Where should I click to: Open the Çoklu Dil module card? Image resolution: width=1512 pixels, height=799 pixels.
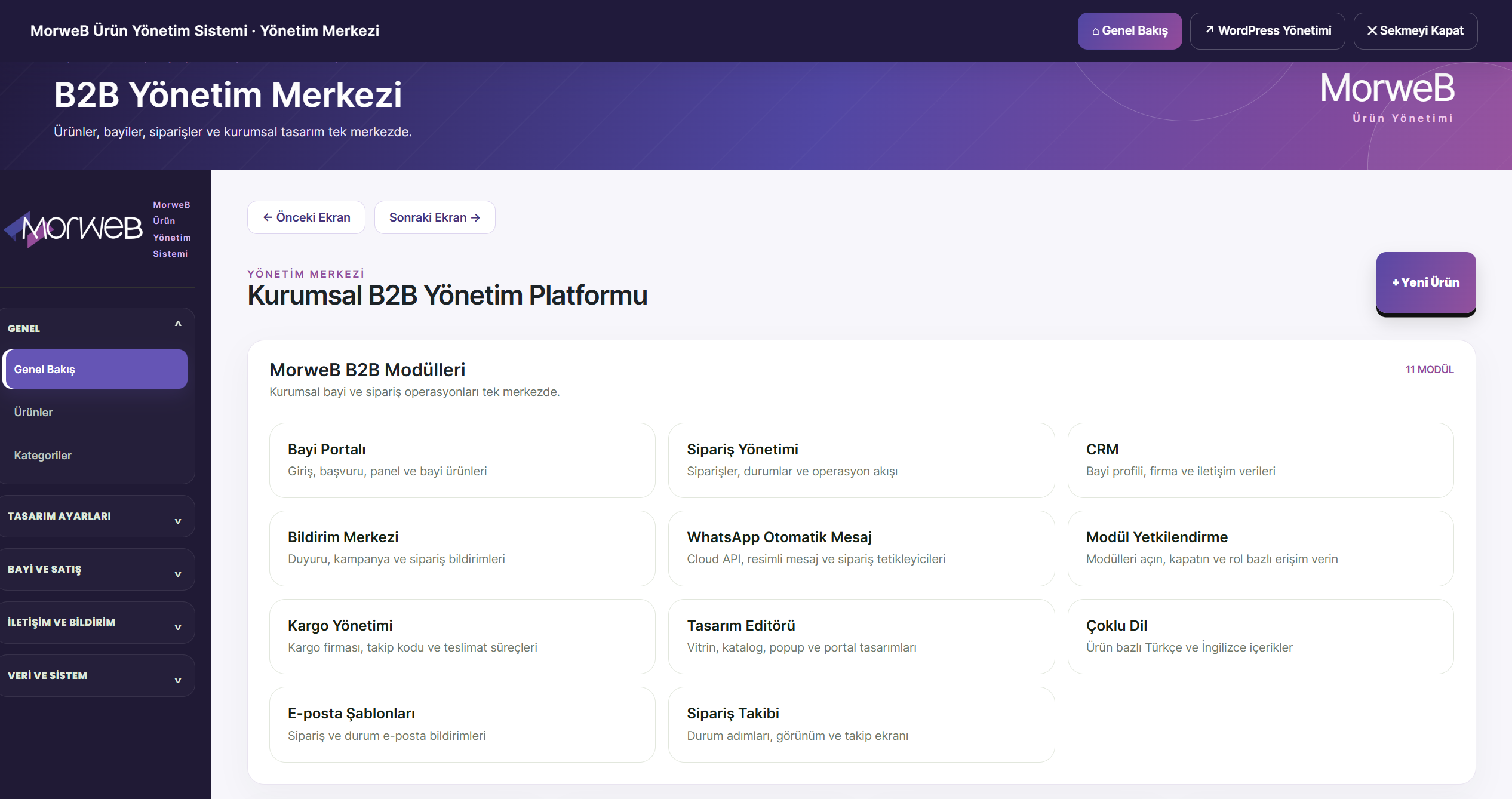tap(1261, 637)
